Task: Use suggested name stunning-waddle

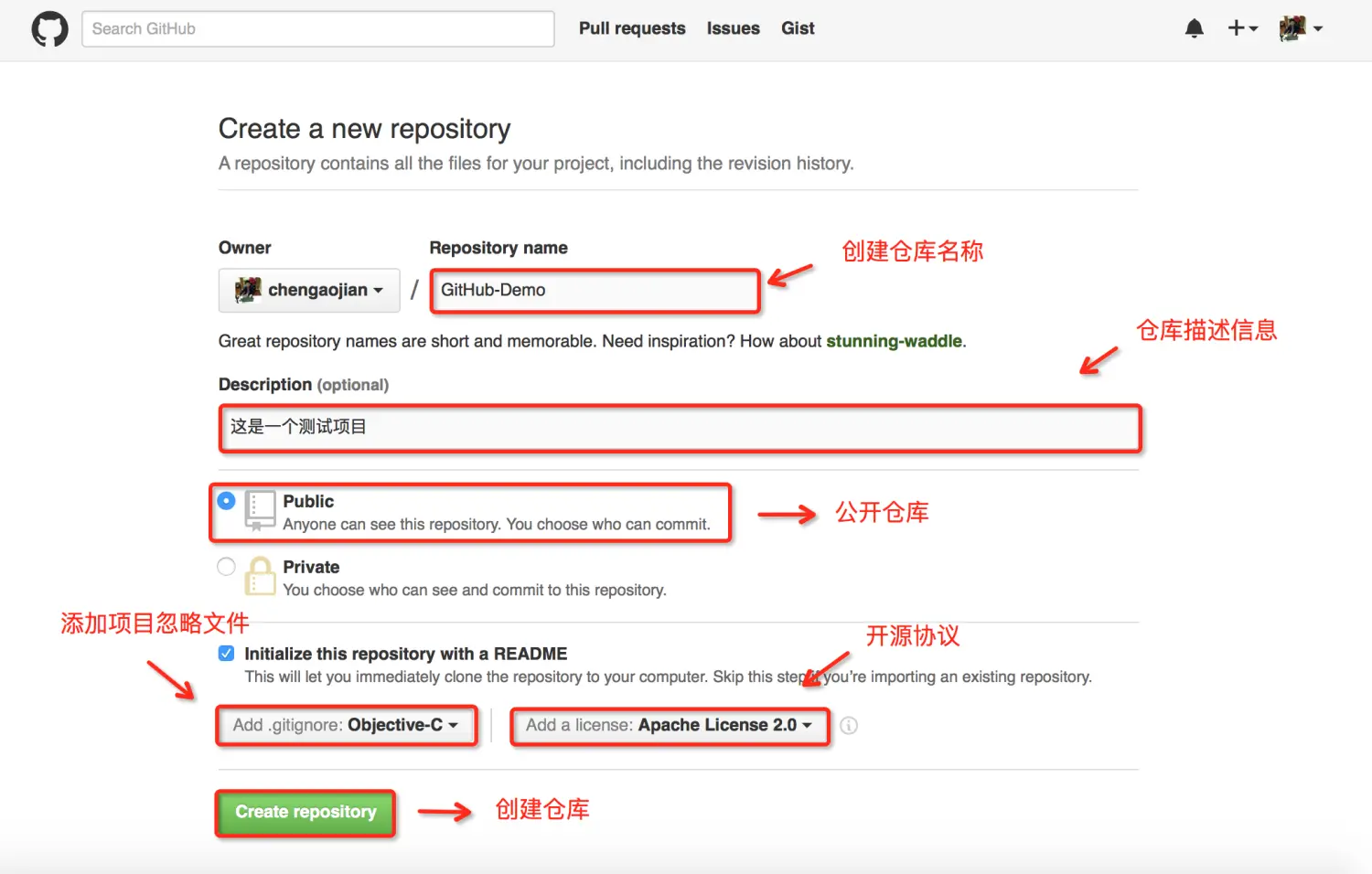Action: coord(894,341)
